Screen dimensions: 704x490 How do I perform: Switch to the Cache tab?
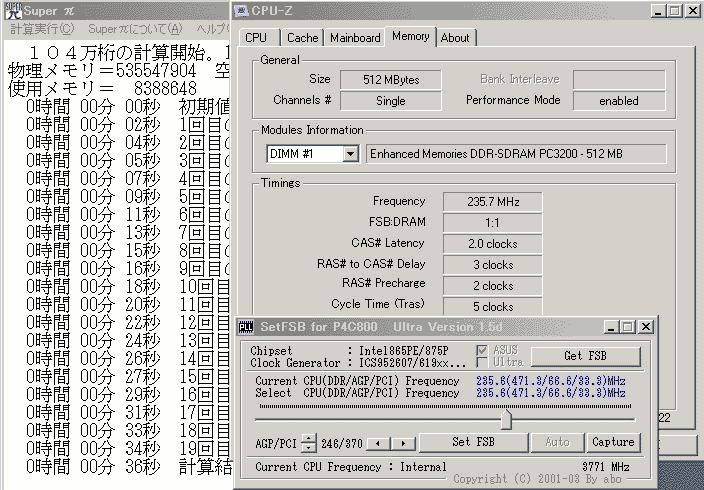tap(302, 38)
